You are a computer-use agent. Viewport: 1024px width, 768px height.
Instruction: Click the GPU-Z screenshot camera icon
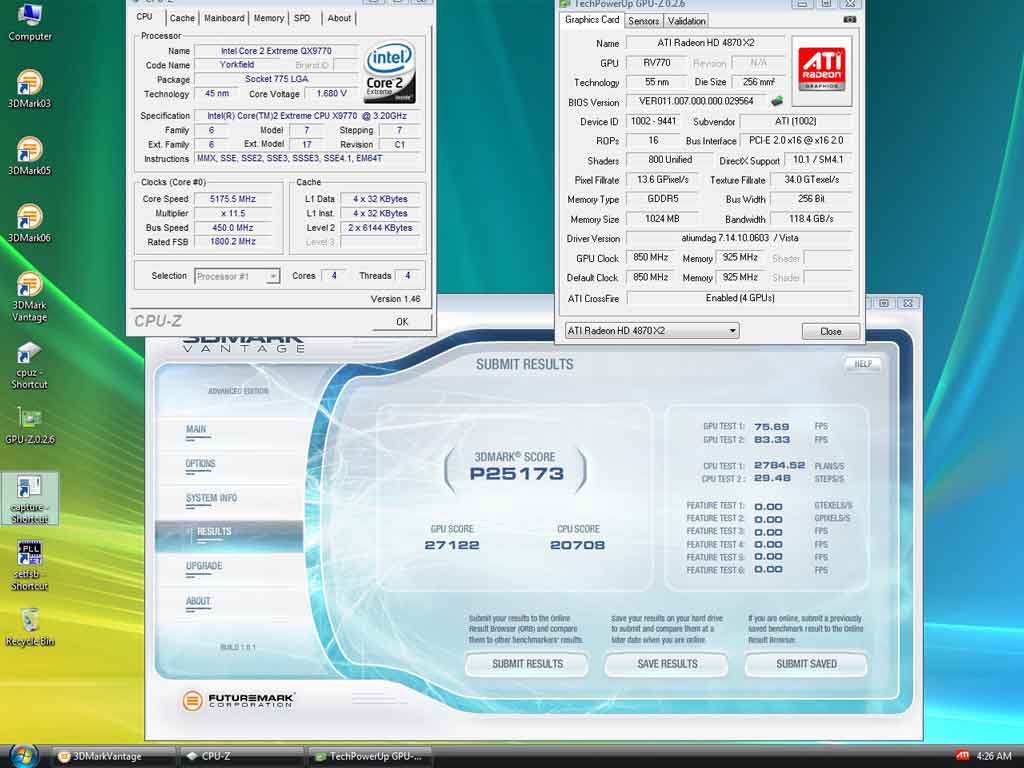pyautogui.click(x=850, y=20)
